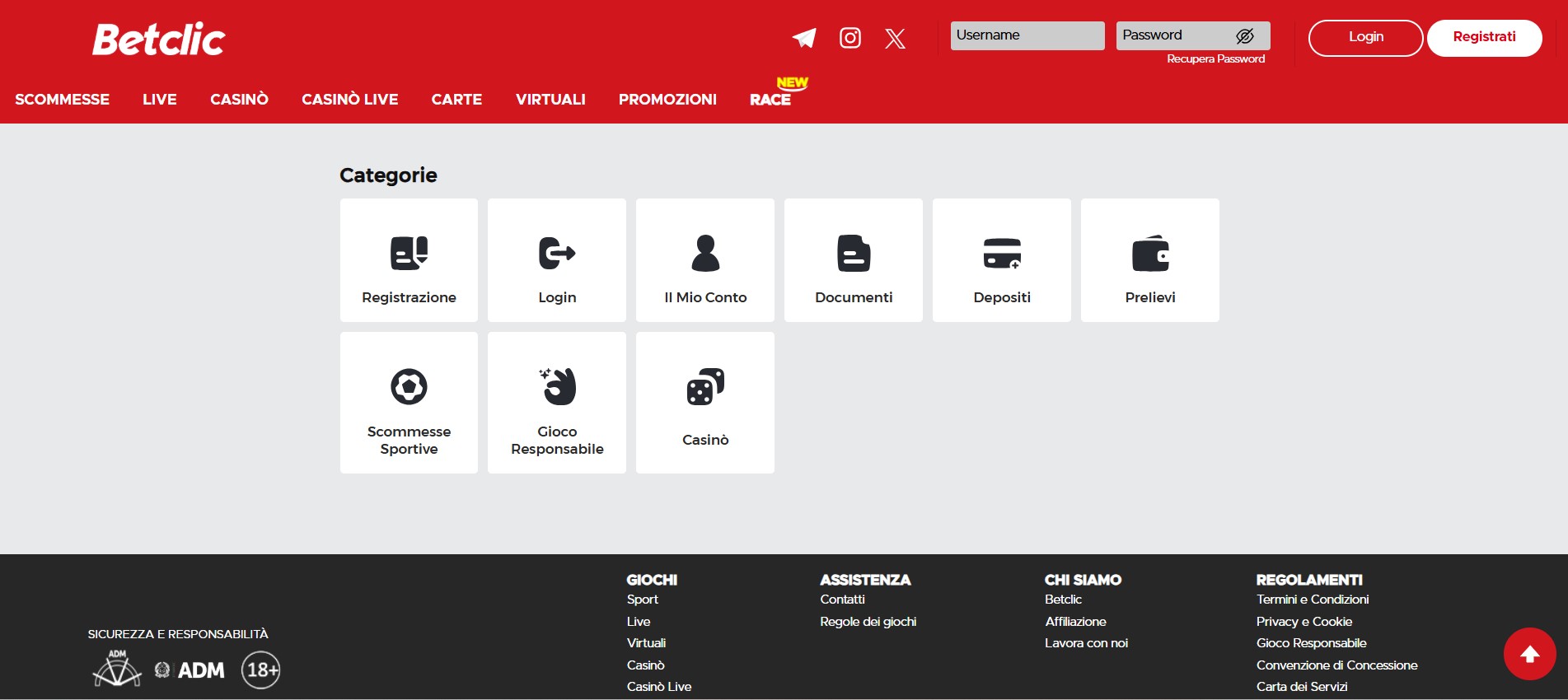
Task: Open the PROMOZIONI menu item
Action: click(x=667, y=99)
